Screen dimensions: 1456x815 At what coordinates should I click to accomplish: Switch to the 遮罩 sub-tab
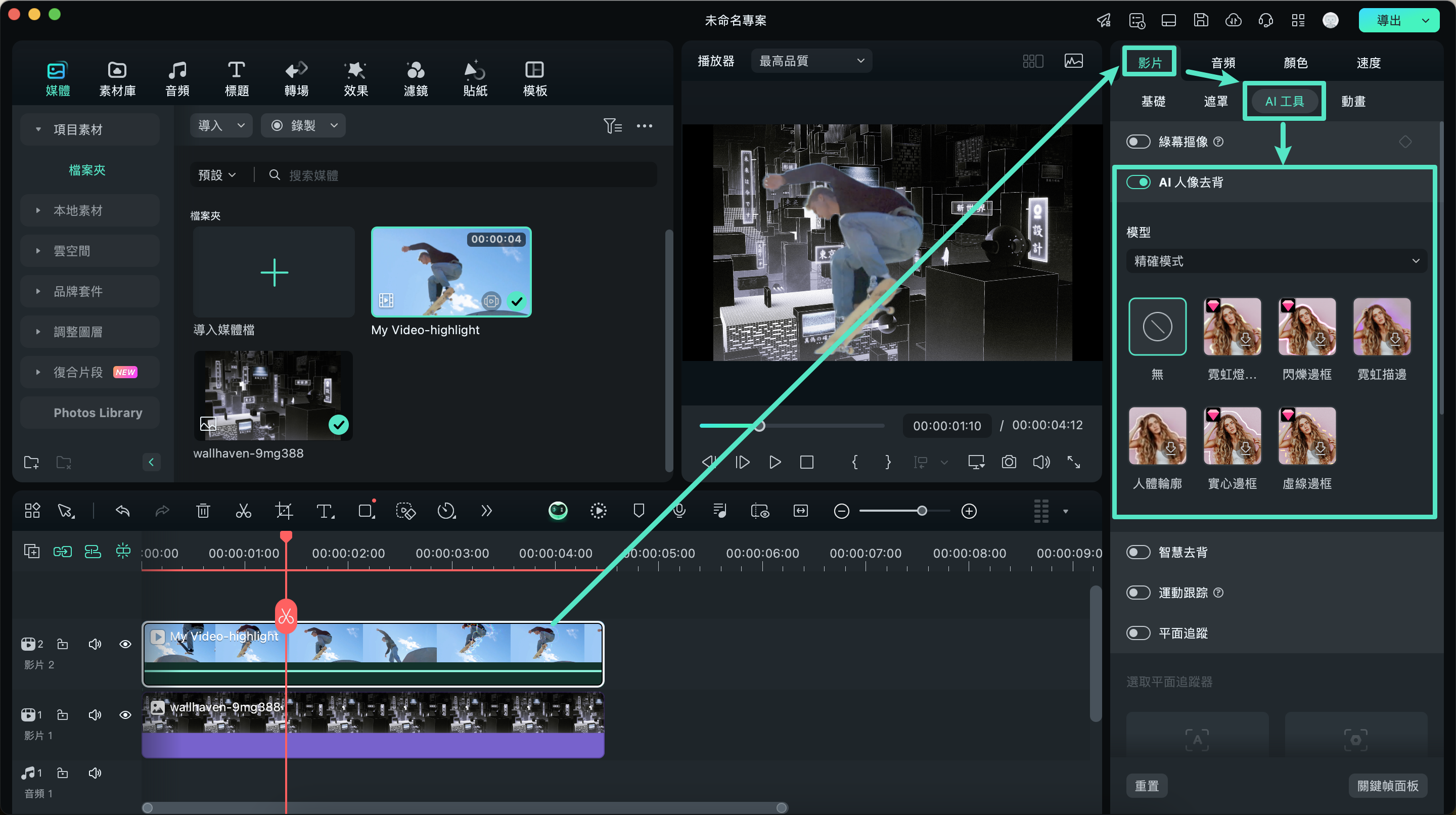(1216, 101)
